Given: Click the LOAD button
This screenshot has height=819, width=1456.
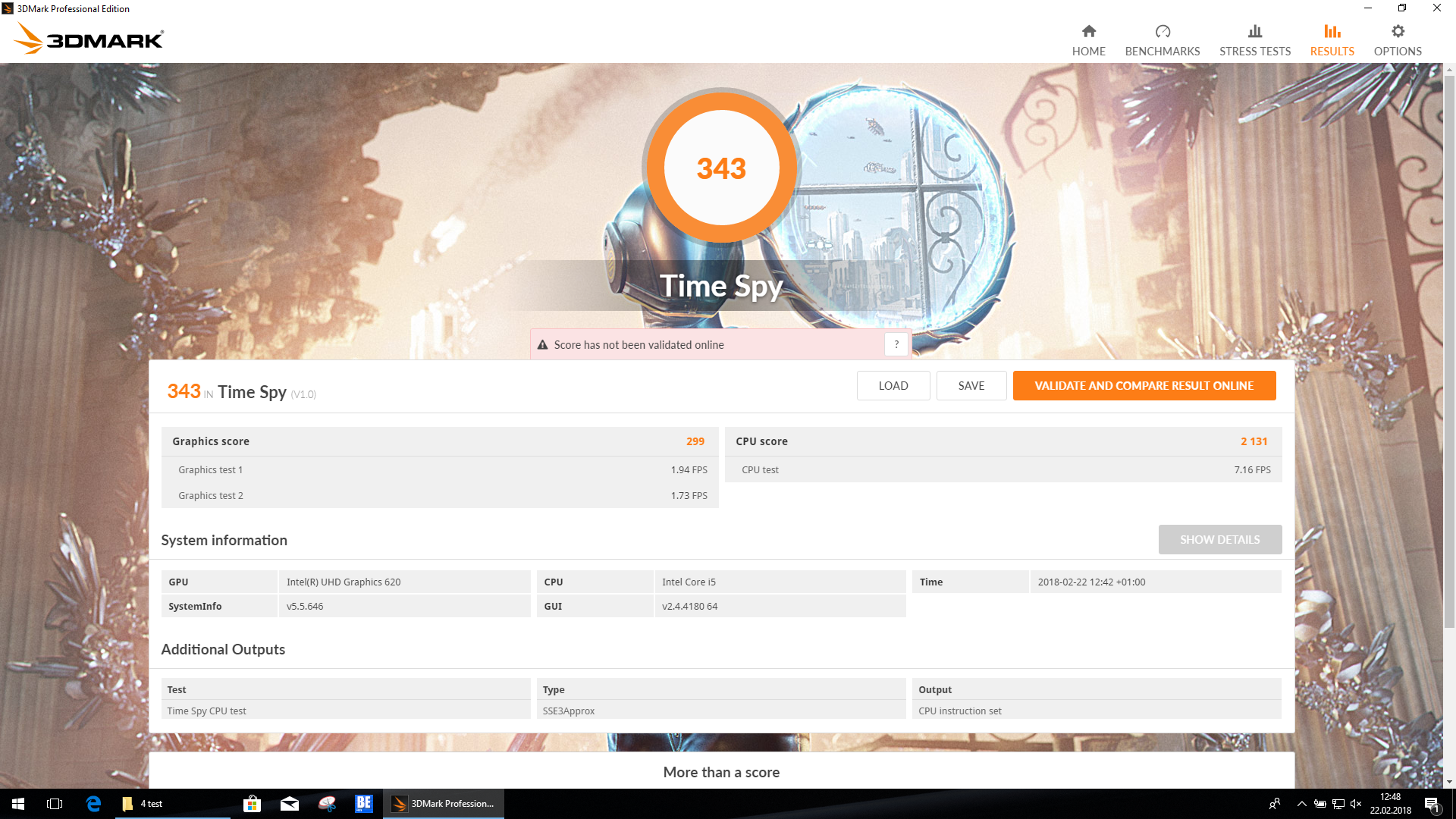Looking at the screenshot, I should tap(893, 385).
